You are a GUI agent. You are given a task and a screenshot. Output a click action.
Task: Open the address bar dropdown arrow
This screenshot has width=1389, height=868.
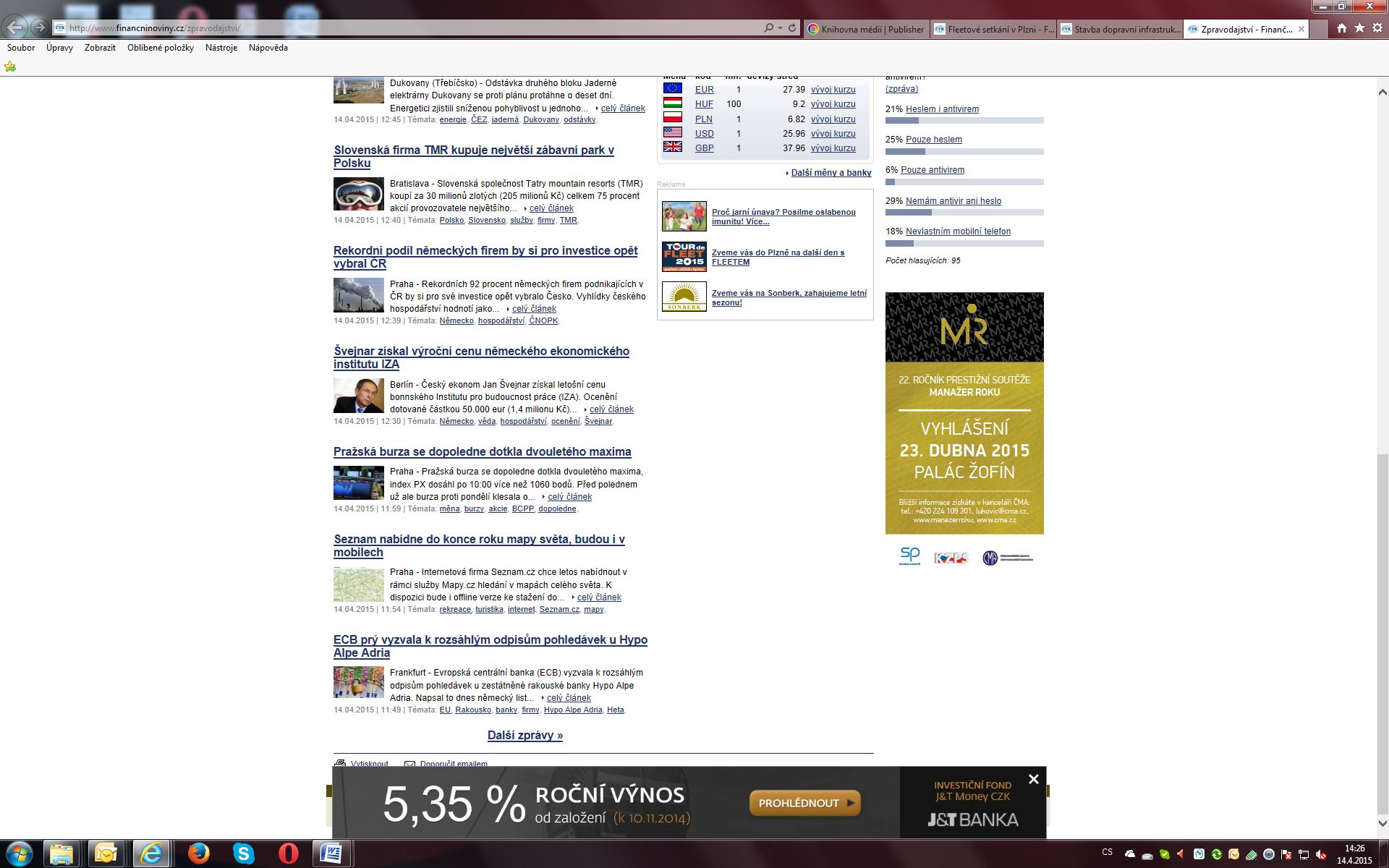pos(780,28)
